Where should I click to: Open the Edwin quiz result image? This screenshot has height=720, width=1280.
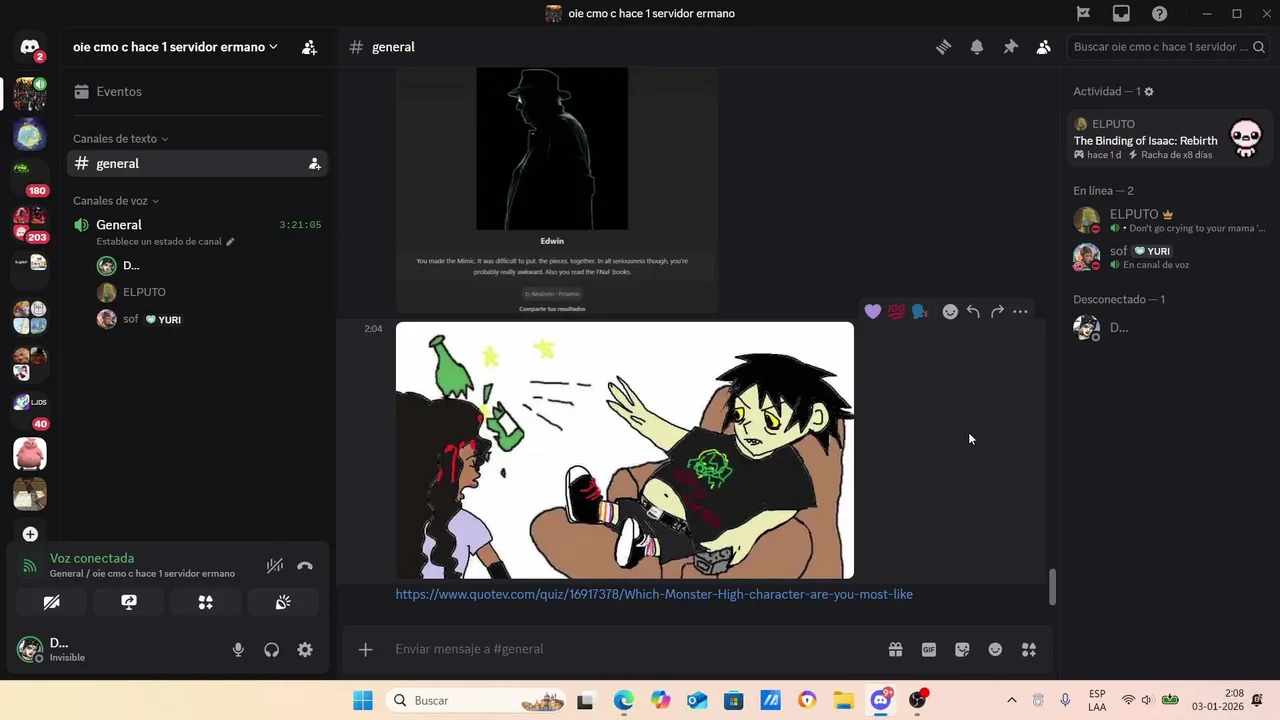[557, 190]
